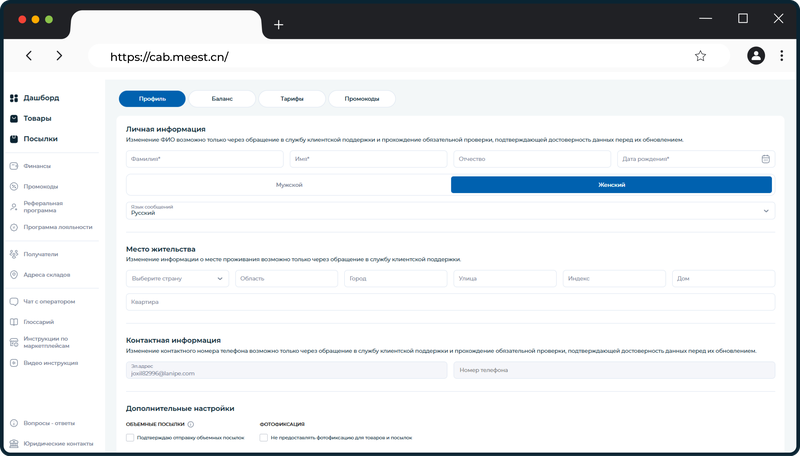The height and width of the screenshot is (456, 800).
Task: Click the Реферальная программа person icon
Action: click(14, 207)
